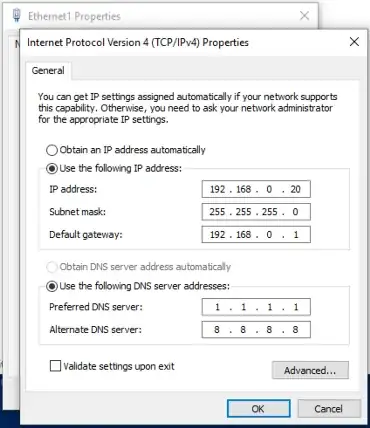370x428 pixels.
Task: Click the Ethernet1 network adapter icon
Action: point(16,15)
